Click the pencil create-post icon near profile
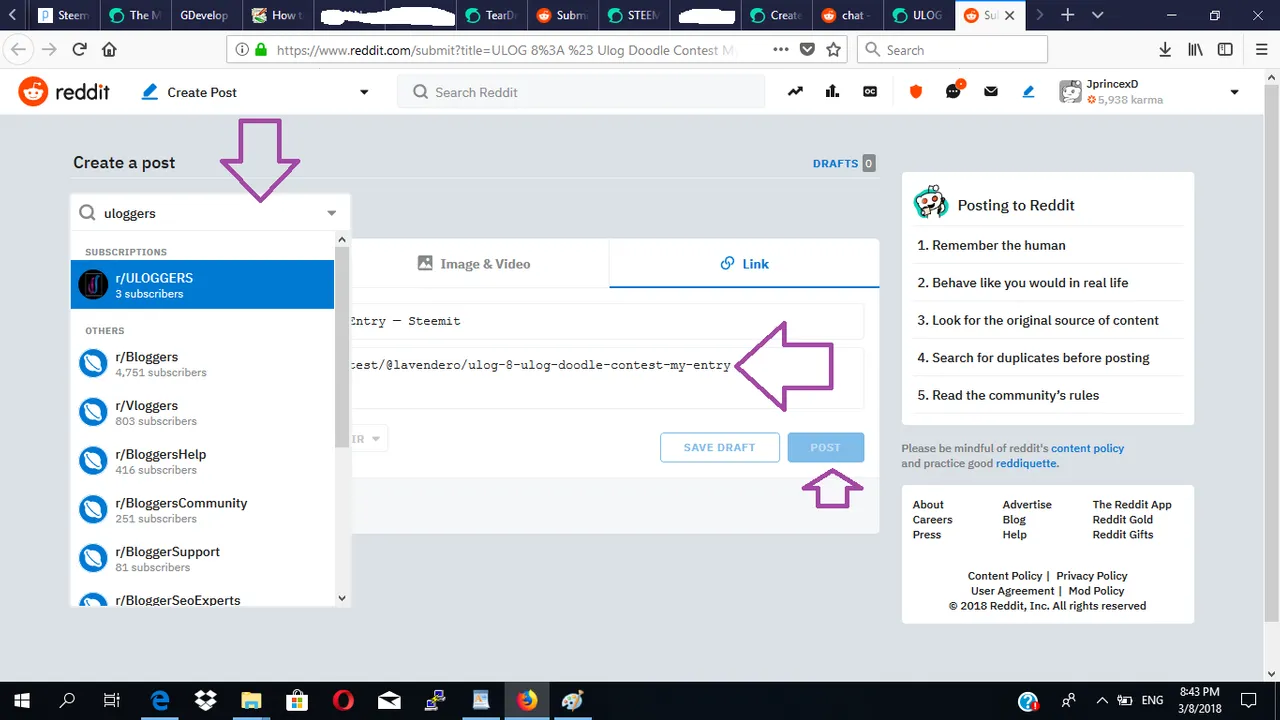 (x=1028, y=92)
